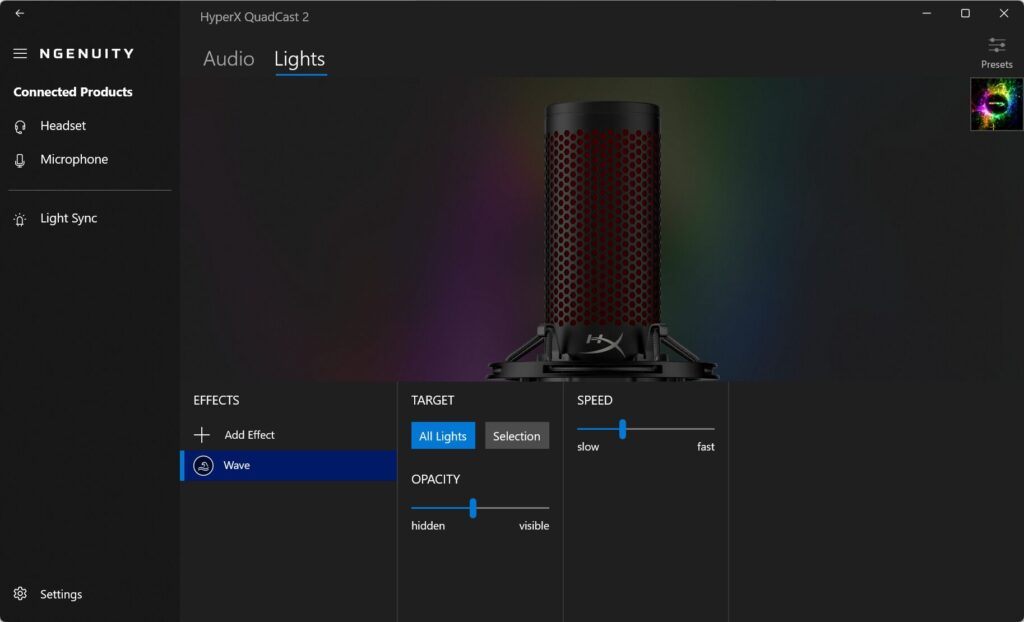Click the plus icon for Add Effect
Image resolution: width=1024 pixels, height=622 pixels.
point(202,435)
